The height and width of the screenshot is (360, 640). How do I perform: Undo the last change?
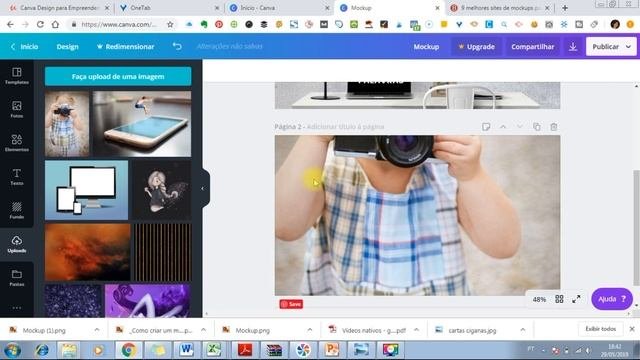coord(177,47)
